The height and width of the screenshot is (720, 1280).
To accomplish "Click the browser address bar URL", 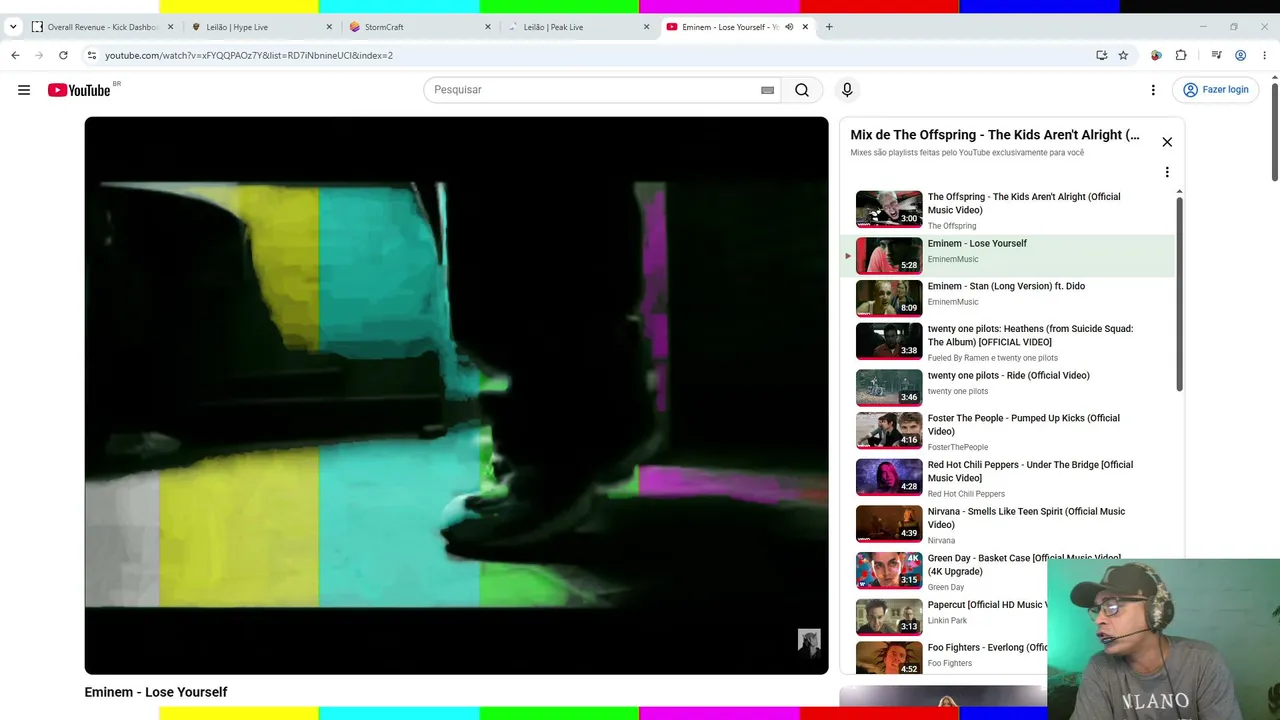I will pos(249,55).
